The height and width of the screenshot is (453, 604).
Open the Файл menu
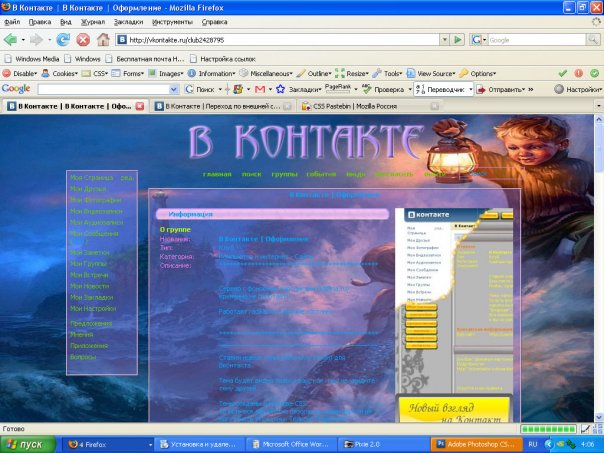click(12, 22)
